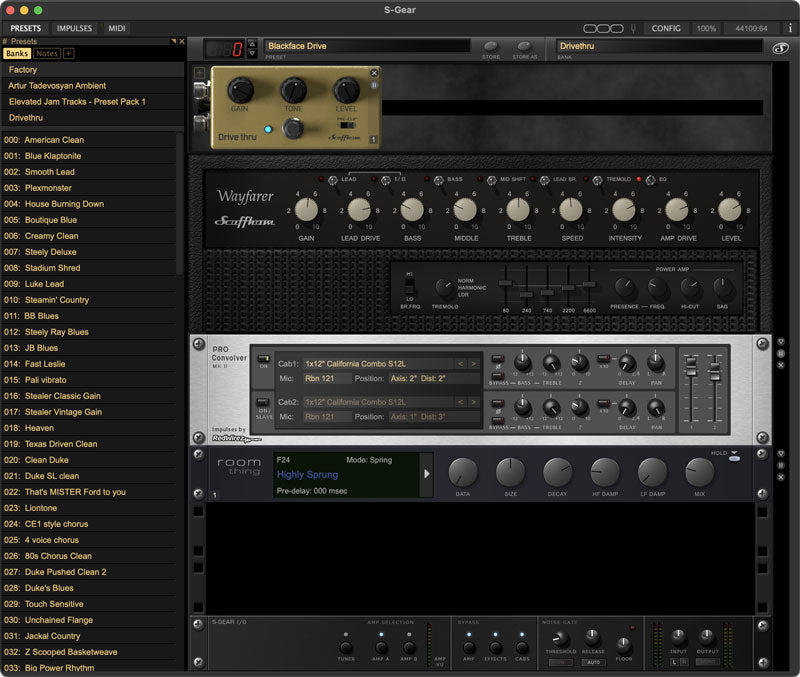The width and height of the screenshot is (800, 677).
Task: Open the MIDI tab
Action: click(x=117, y=29)
